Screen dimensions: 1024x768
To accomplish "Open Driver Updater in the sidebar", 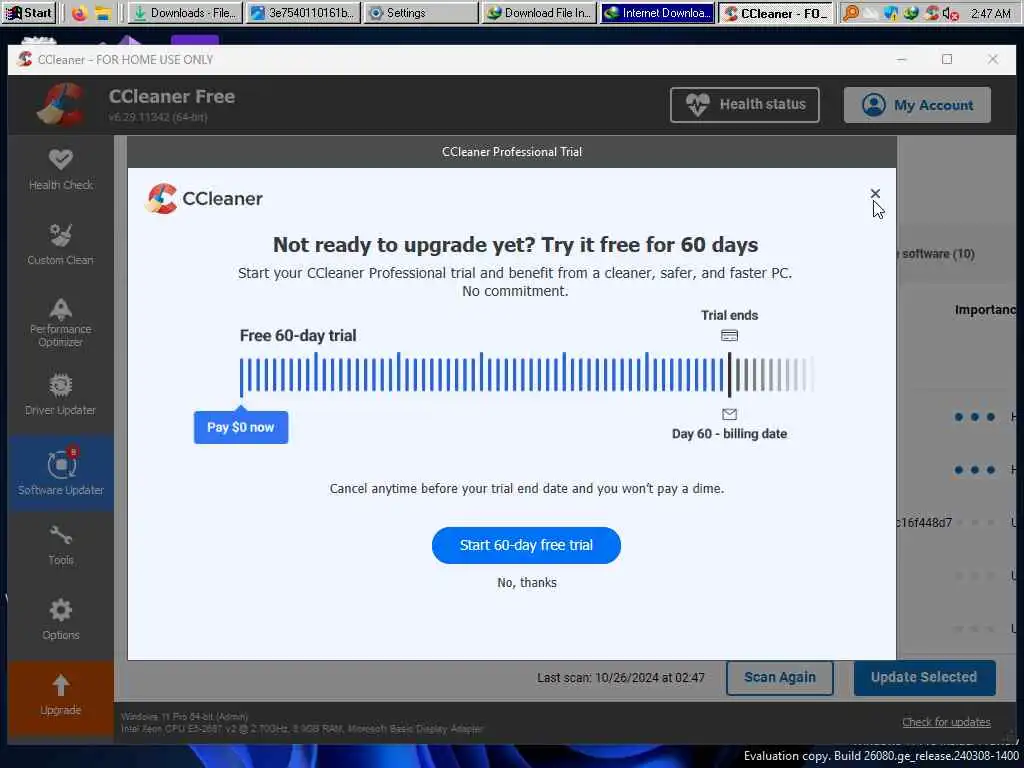I will click(61, 394).
